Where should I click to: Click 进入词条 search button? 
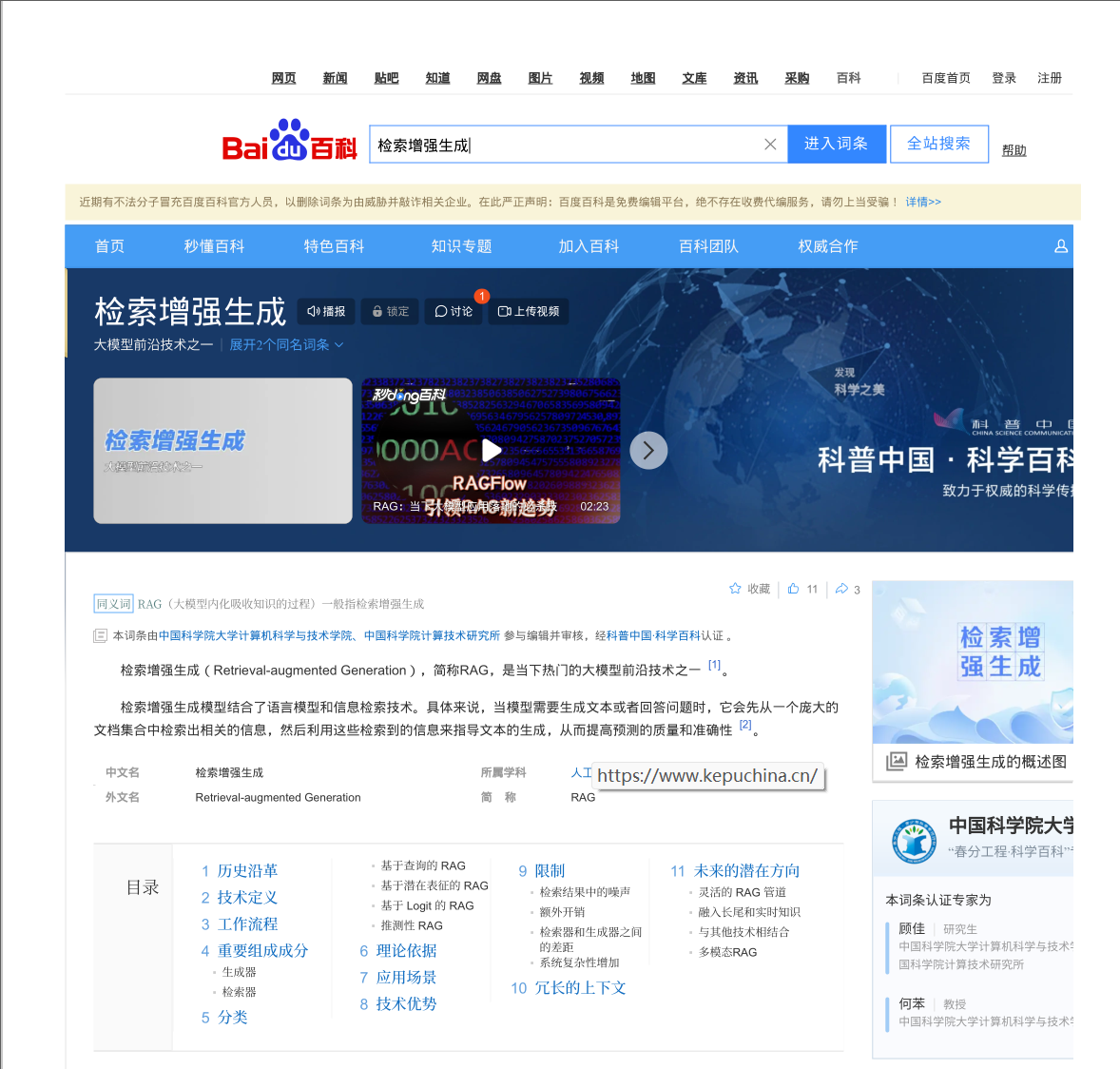pos(837,144)
